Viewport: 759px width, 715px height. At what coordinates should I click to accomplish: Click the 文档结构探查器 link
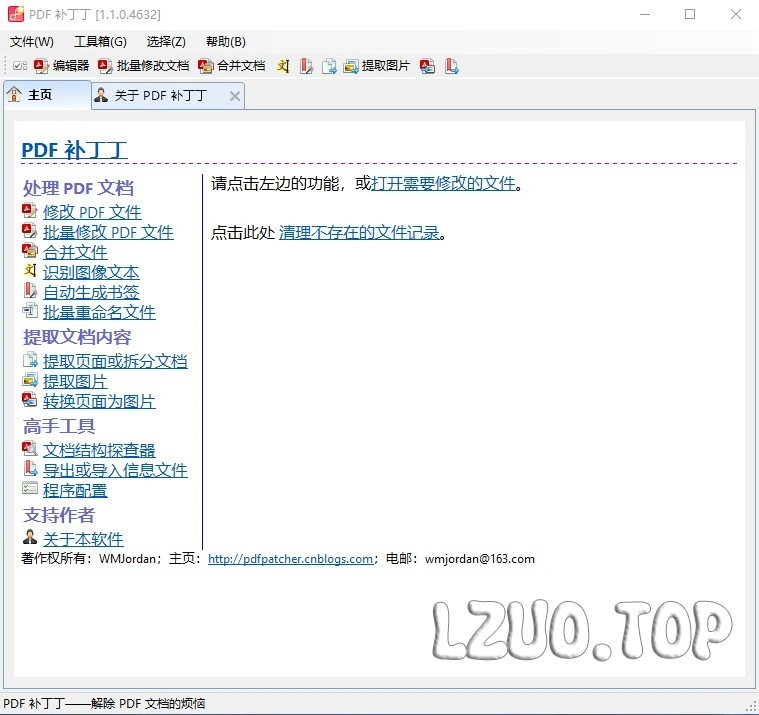point(99,450)
